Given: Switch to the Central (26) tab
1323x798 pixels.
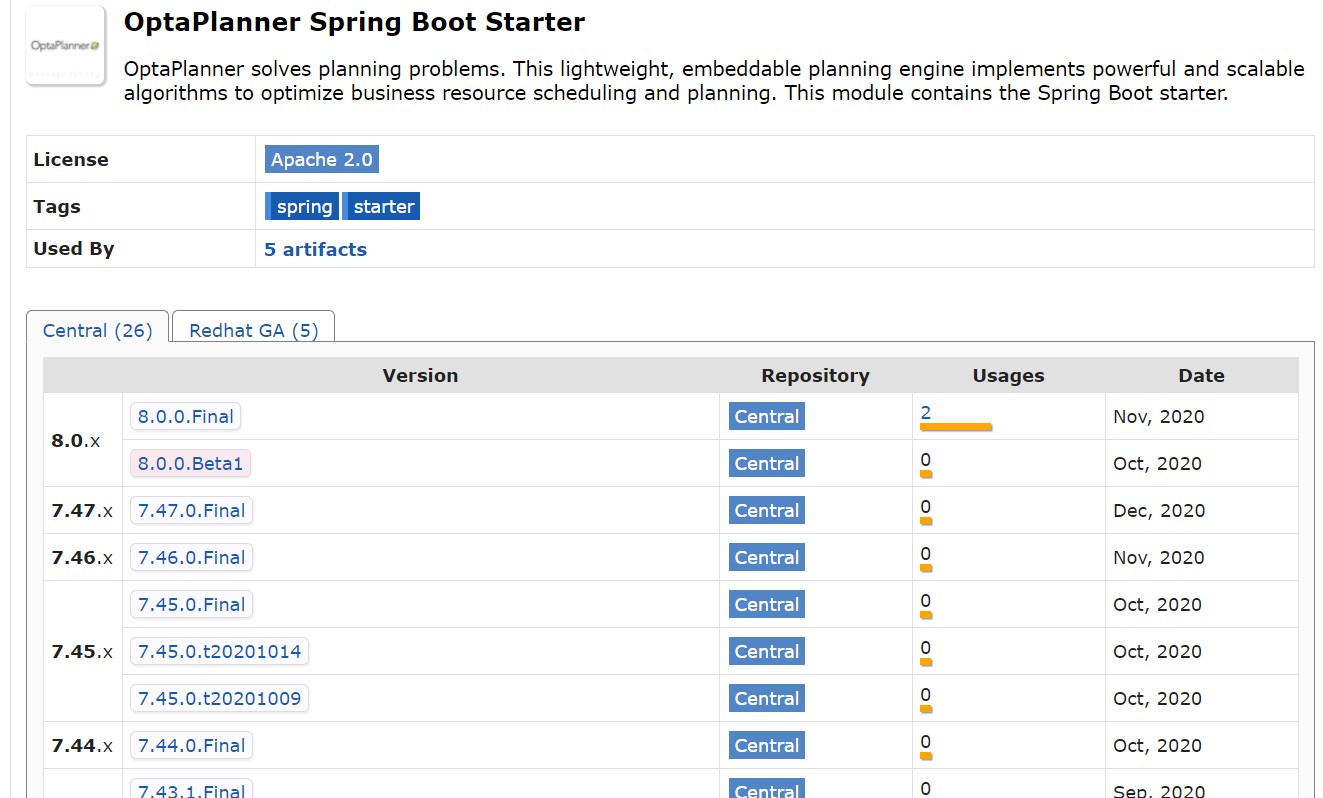Looking at the screenshot, I should coord(97,330).
